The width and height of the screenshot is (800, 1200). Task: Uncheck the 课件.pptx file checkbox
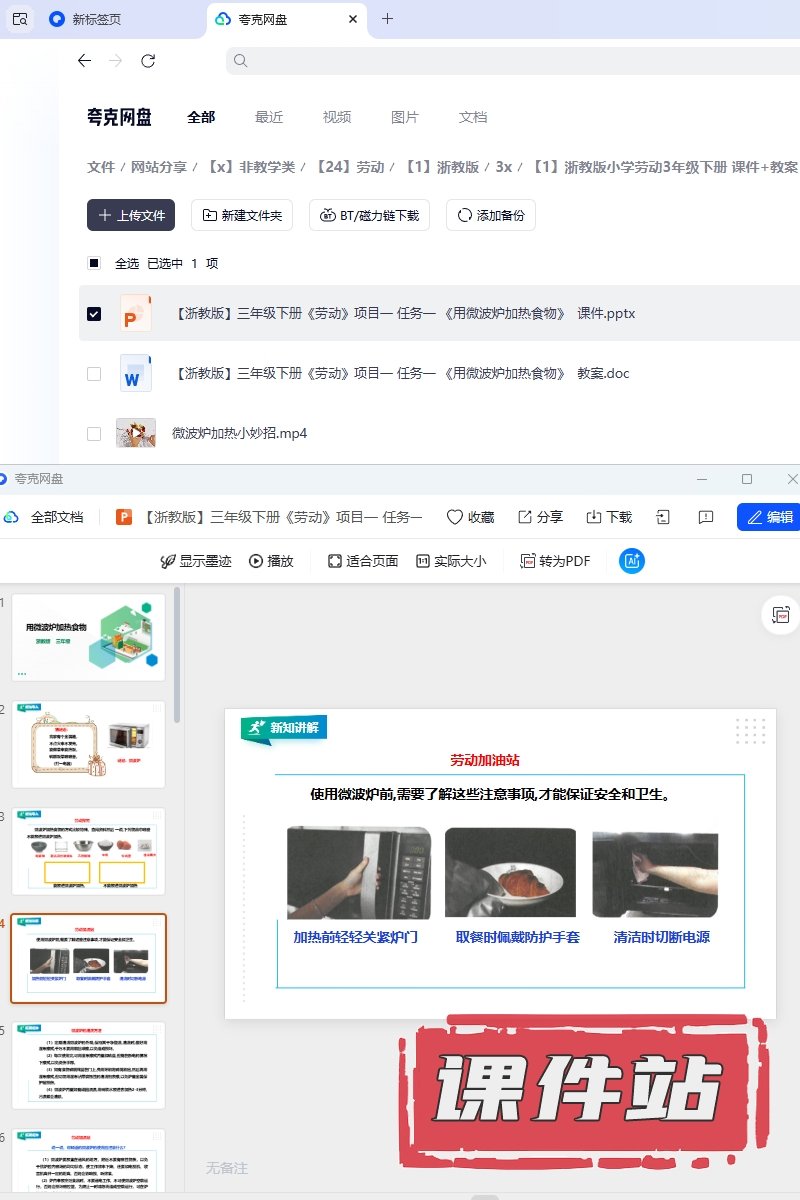pyautogui.click(x=94, y=314)
